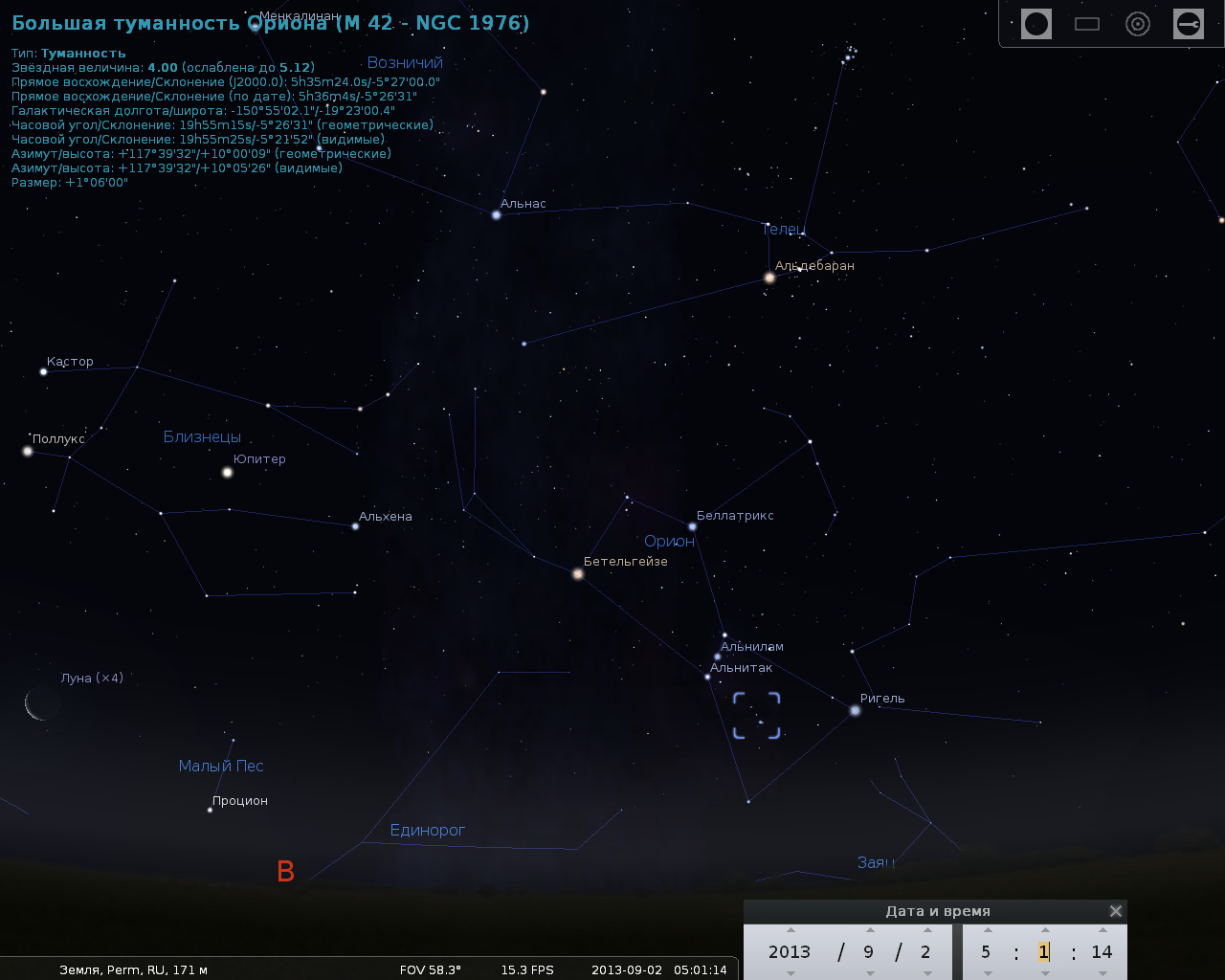The width and height of the screenshot is (1225, 980).
Task: Enable the Telrad sight circles
Action: click(1138, 24)
